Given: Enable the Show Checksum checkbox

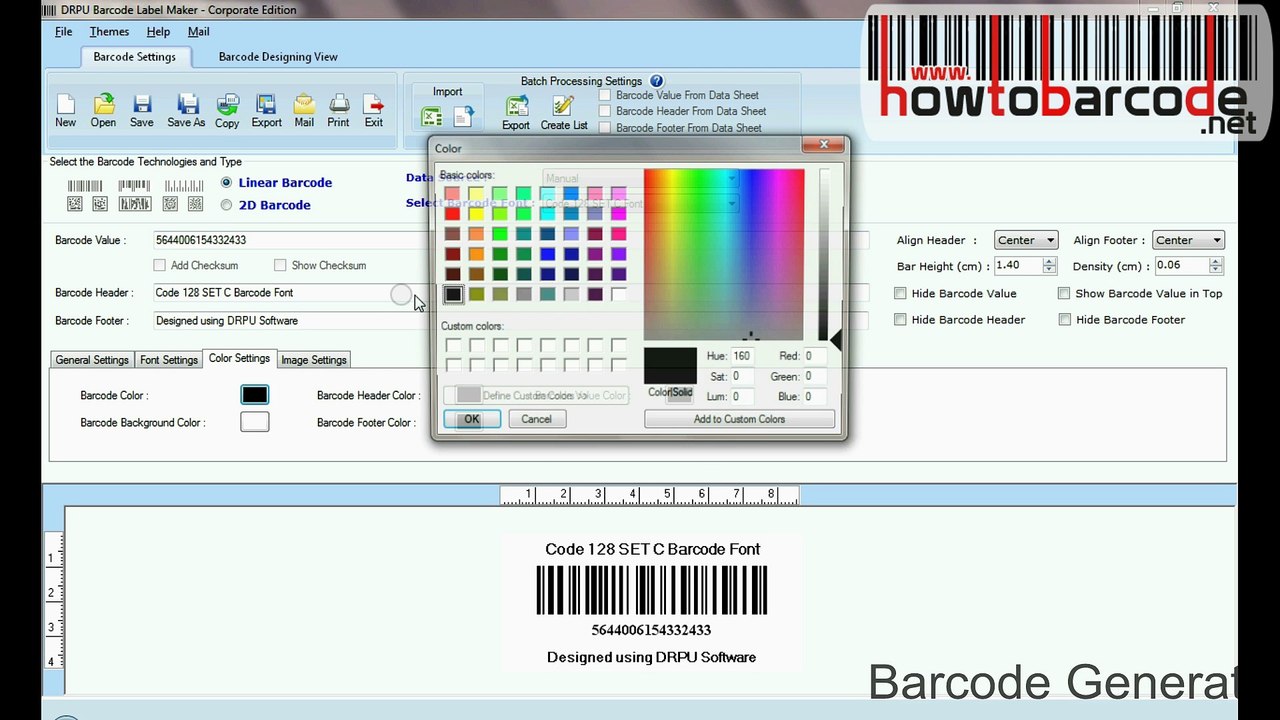Looking at the screenshot, I should [280, 265].
